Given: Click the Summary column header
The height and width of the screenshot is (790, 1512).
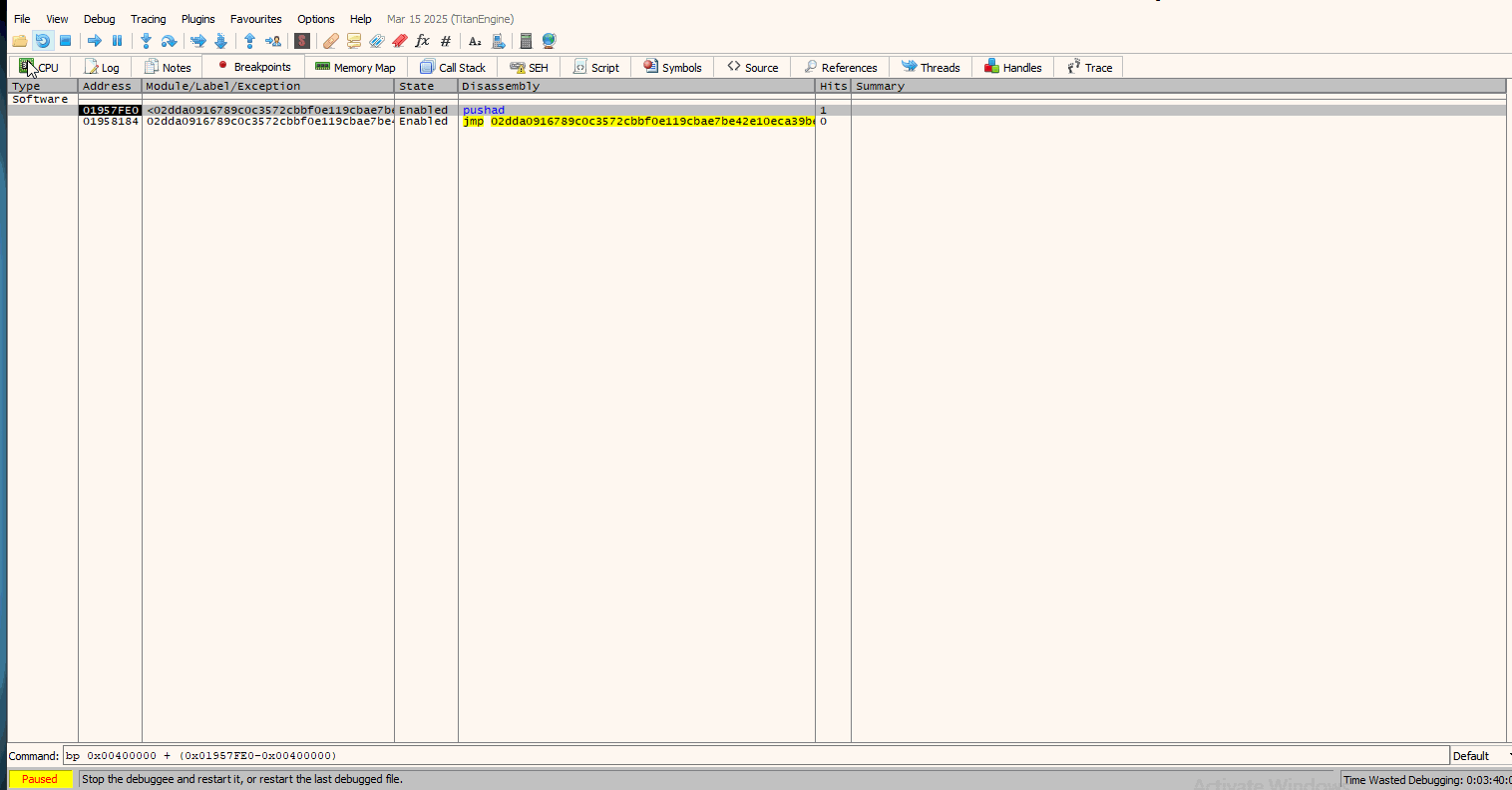Looking at the screenshot, I should tap(1179, 86).
